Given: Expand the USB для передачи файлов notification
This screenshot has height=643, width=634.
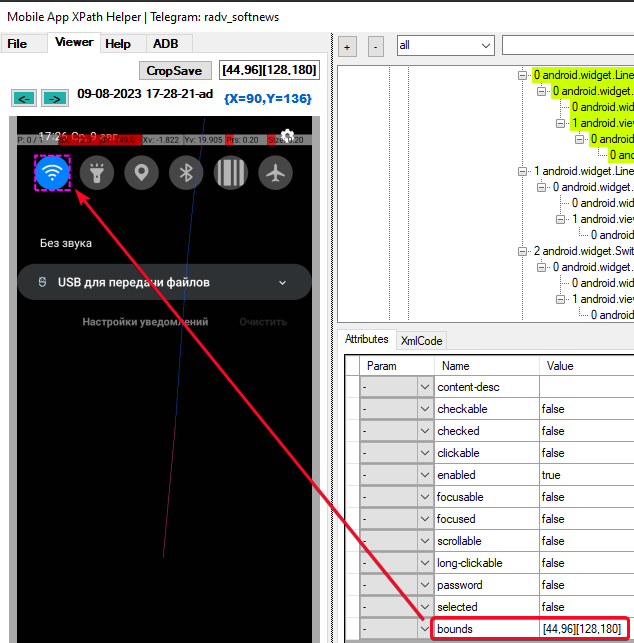Looking at the screenshot, I should [282, 283].
